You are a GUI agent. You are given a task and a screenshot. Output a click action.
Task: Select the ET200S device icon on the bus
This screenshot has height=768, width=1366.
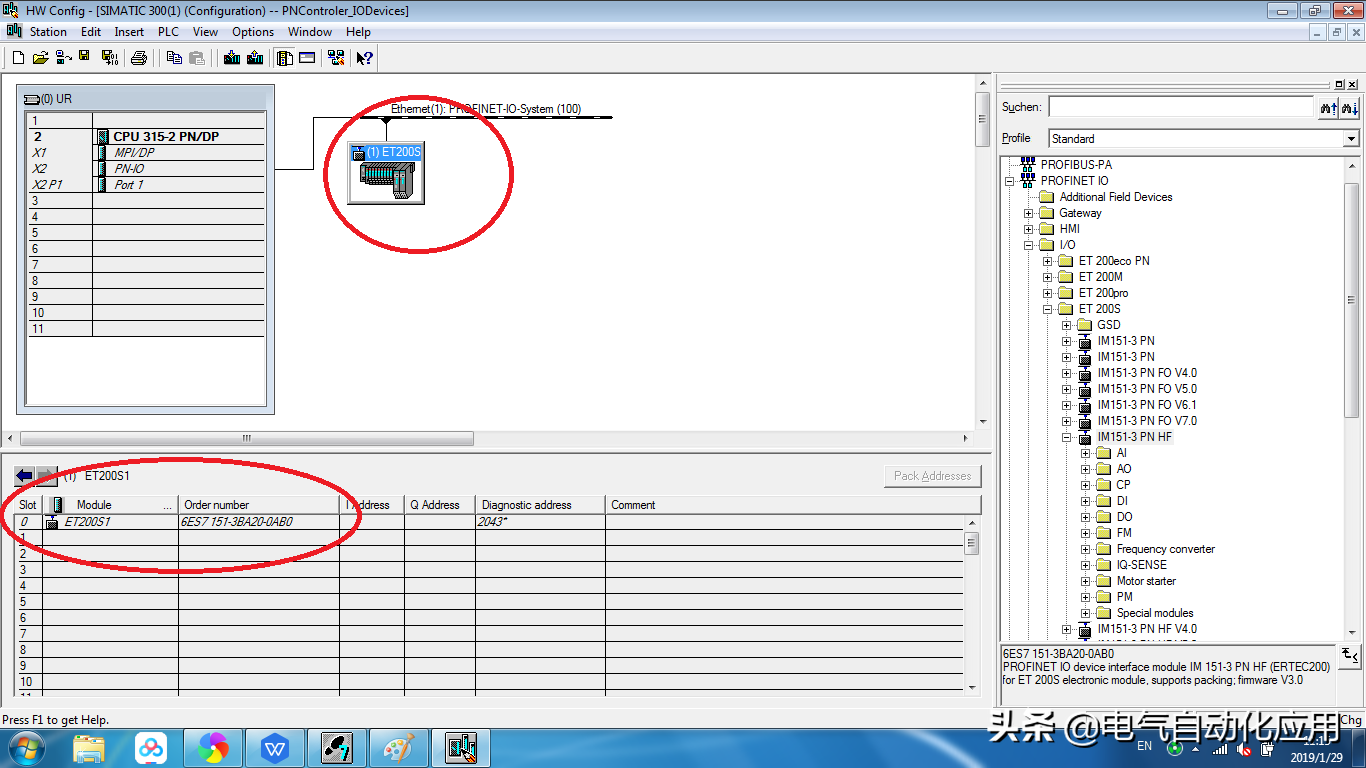386,173
